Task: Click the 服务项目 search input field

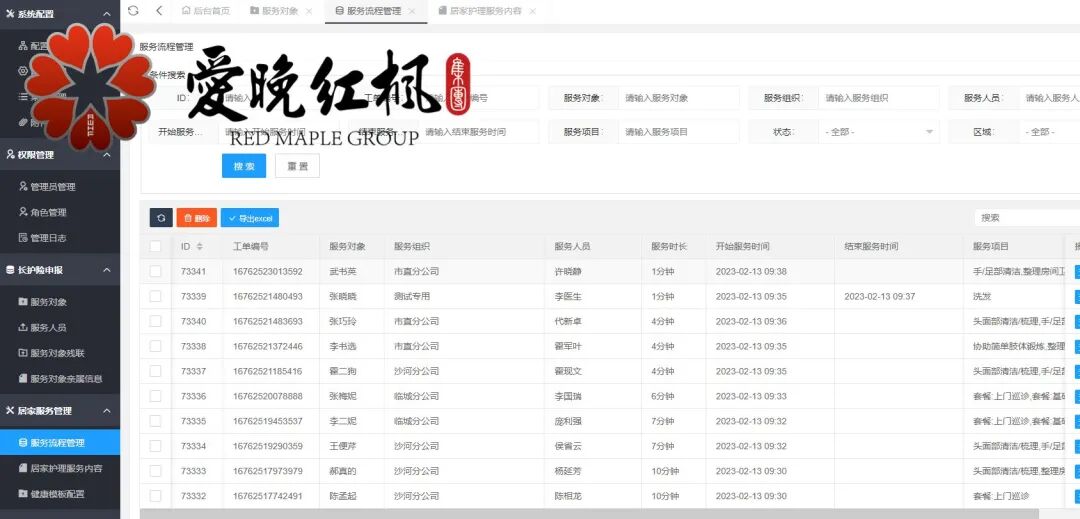Action: point(678,131)
